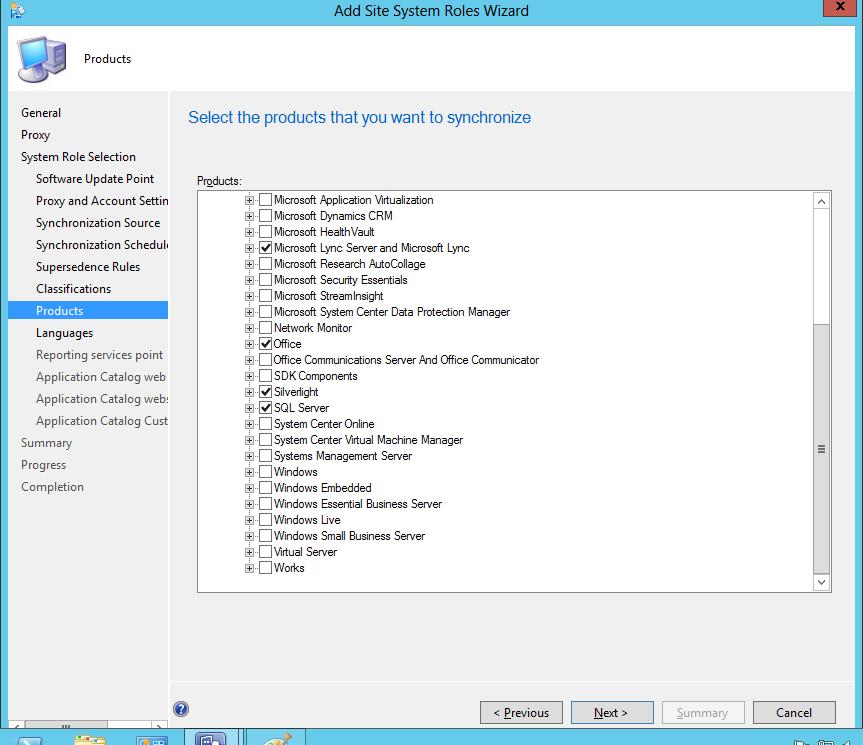Open the Supersedence Rules step
Viewport: 863px width, 745px height.
[88, 267]
